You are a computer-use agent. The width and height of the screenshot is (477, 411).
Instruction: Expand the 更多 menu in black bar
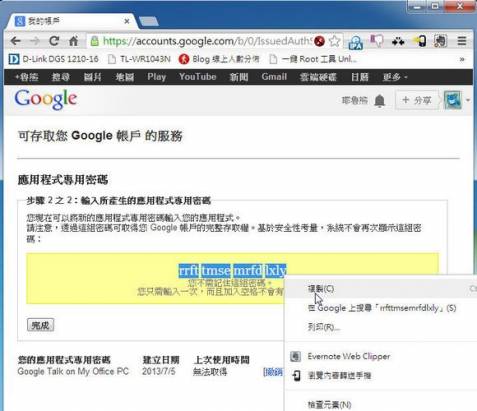pos(395,77)
